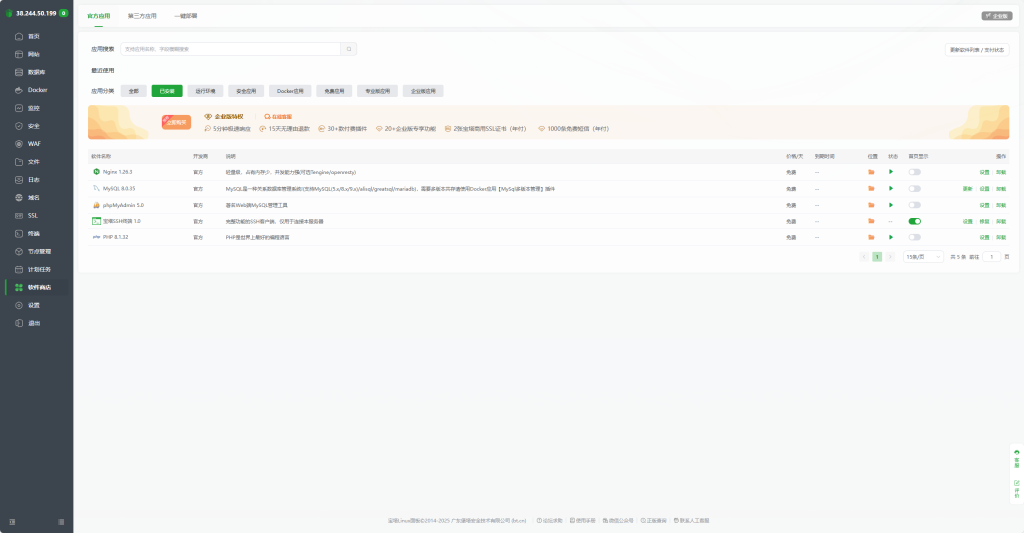Open the WAF sidebar item
The width and height of the screenshot is (1024, 533).
(34, 144)
